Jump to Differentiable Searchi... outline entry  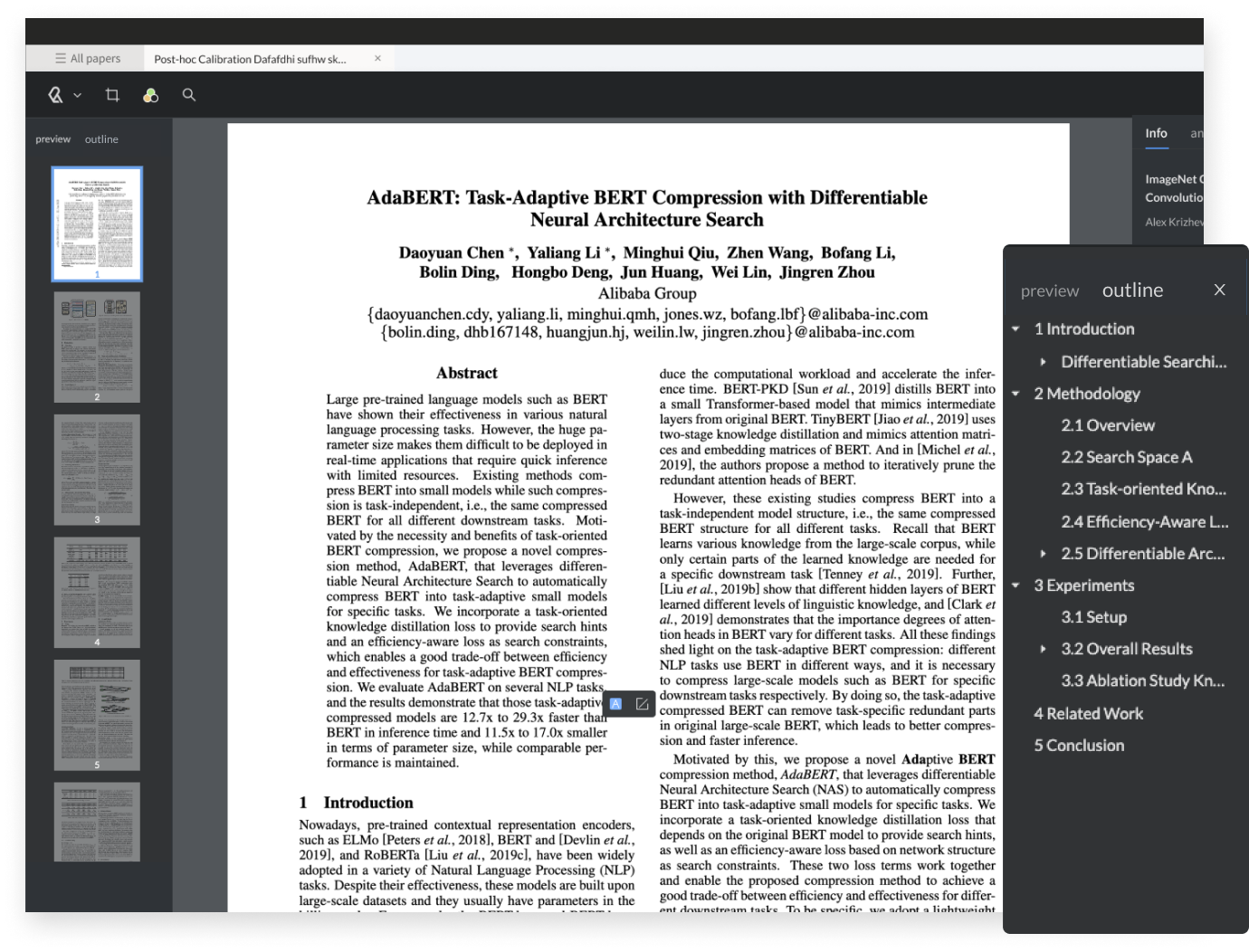1144,362
